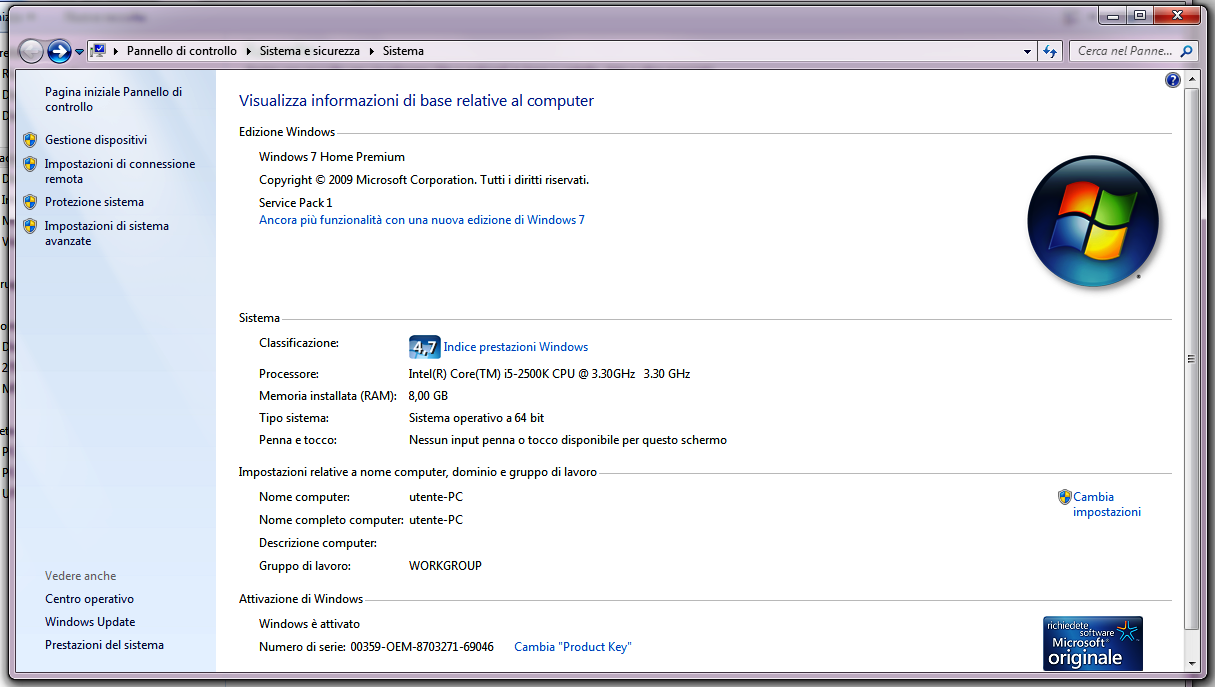Viewport: 1215px width, 687px height.
Task: Close the System window
Action: [x=1176, y=15]
